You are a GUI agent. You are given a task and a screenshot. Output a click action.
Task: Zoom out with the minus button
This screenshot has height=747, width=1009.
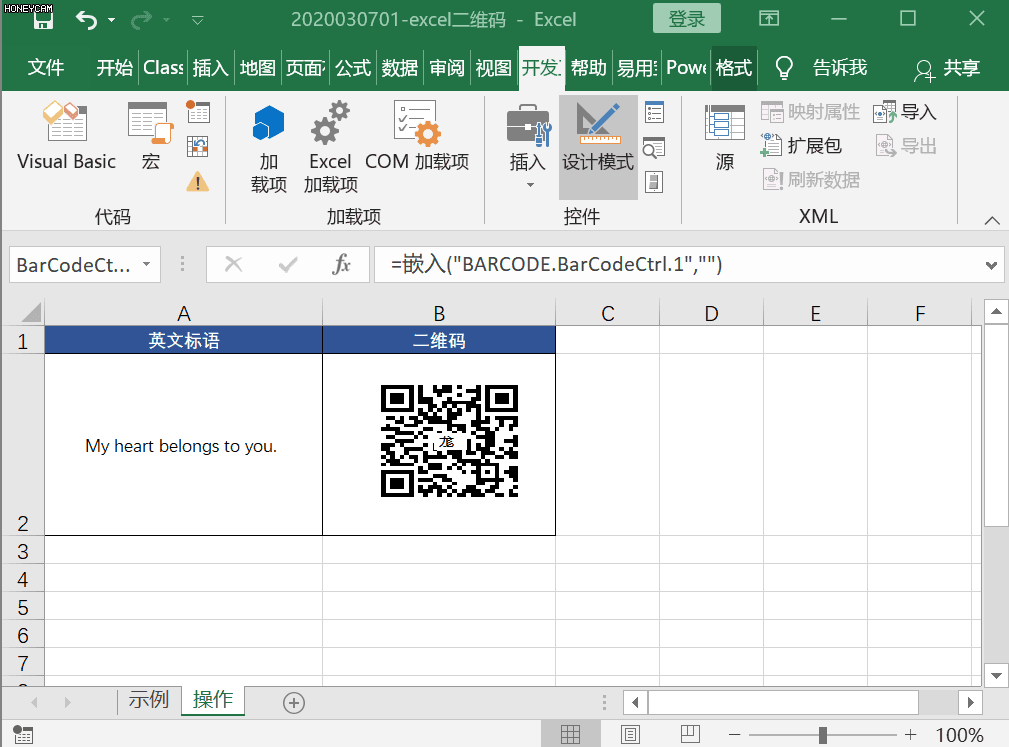tap(735, 735)
